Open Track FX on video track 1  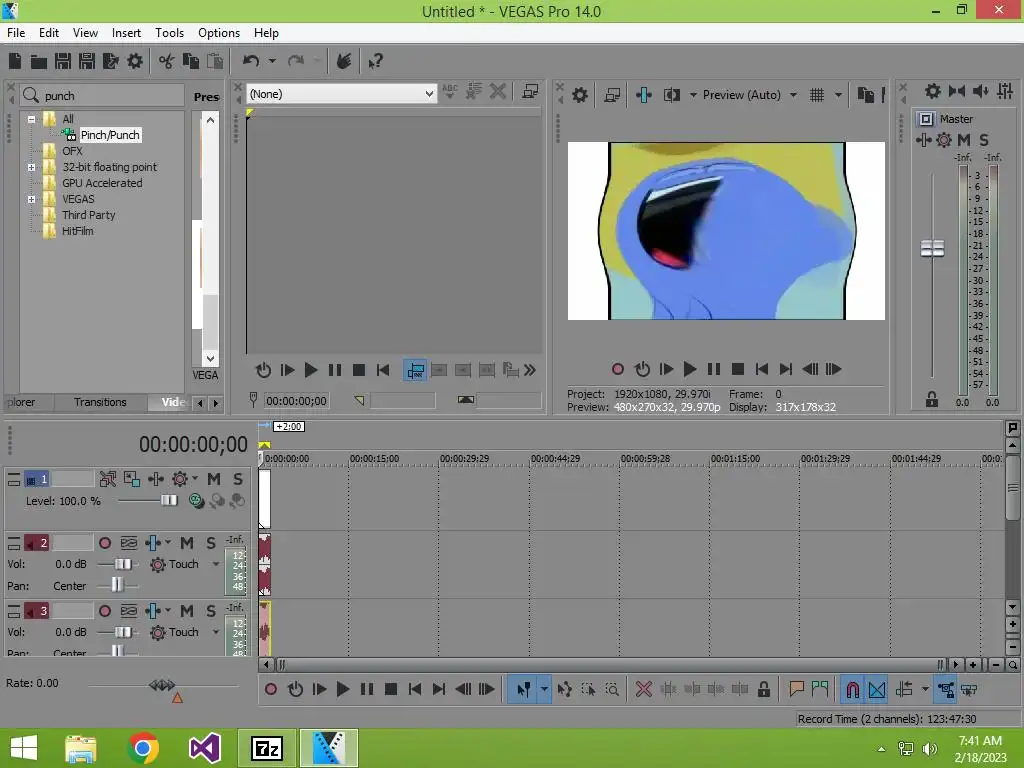155,479
